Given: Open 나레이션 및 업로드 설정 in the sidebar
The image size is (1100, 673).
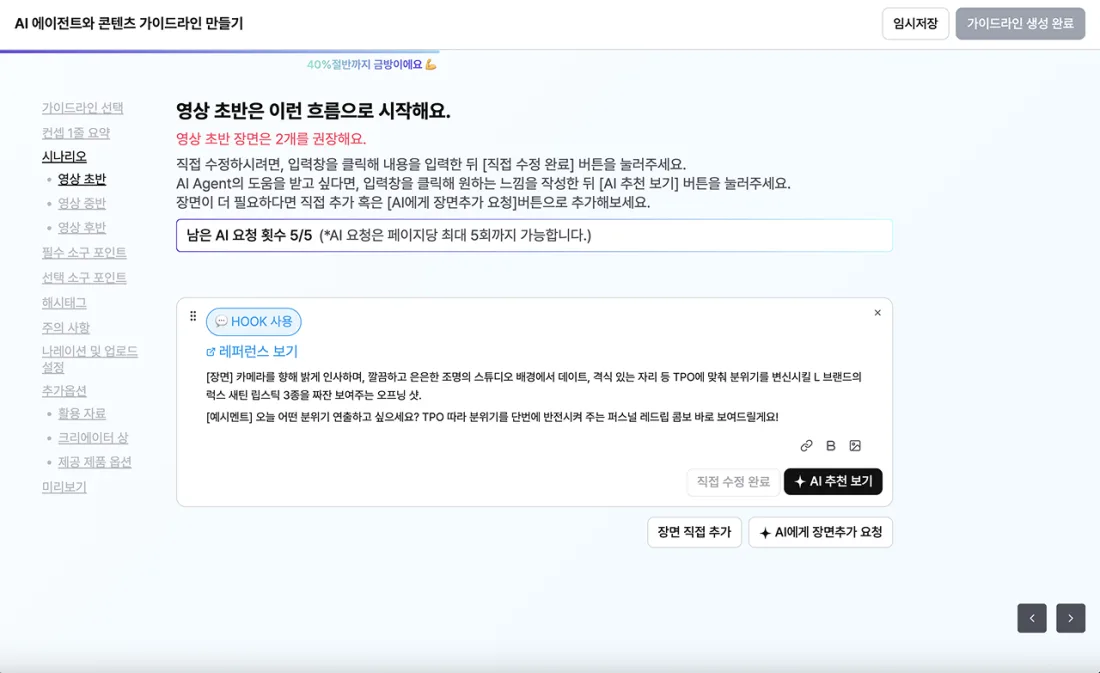Looking at the screenshot, I should 89,359.
